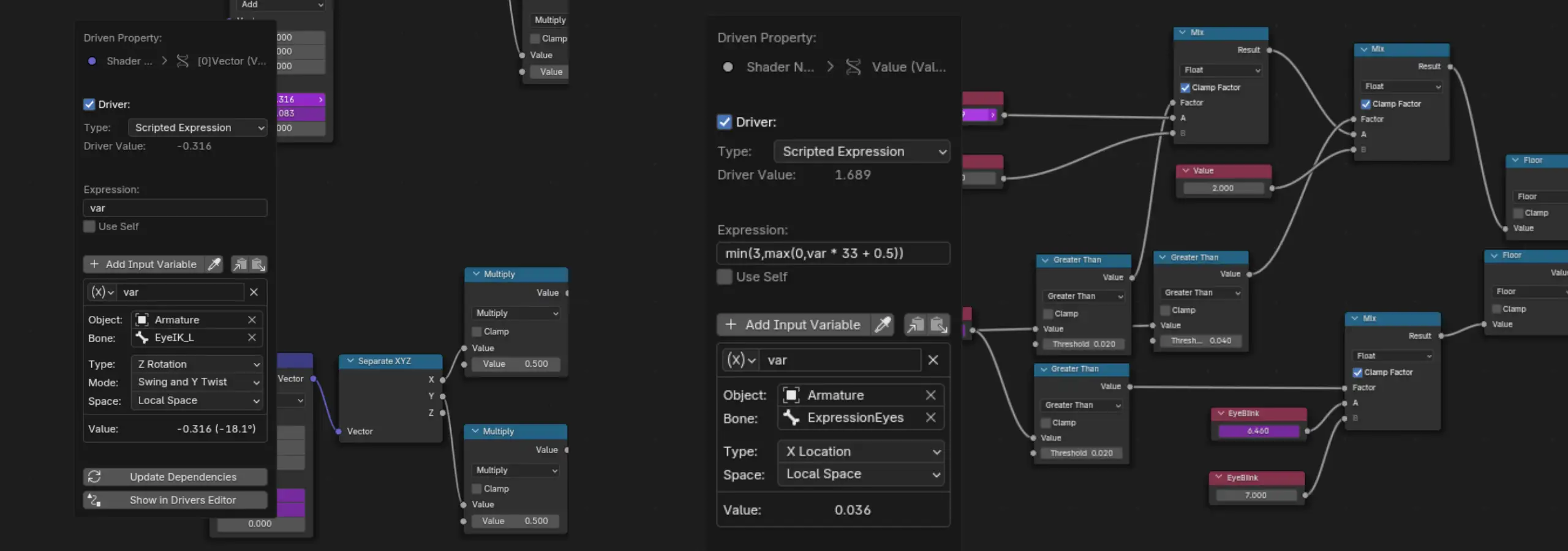Click the driver icon before Value path in right panel
Image resolution: width=1568 pixels, height=551 pixels.
coord(853,67)
